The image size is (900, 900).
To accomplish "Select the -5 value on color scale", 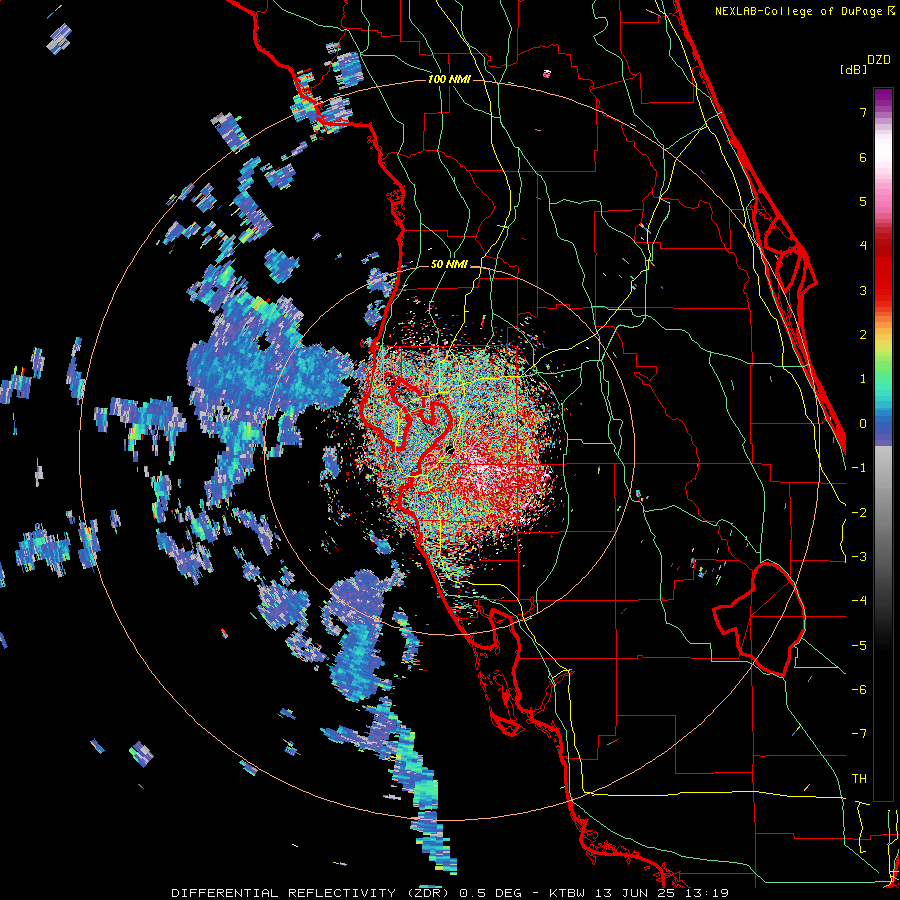I will coord(859,646).
